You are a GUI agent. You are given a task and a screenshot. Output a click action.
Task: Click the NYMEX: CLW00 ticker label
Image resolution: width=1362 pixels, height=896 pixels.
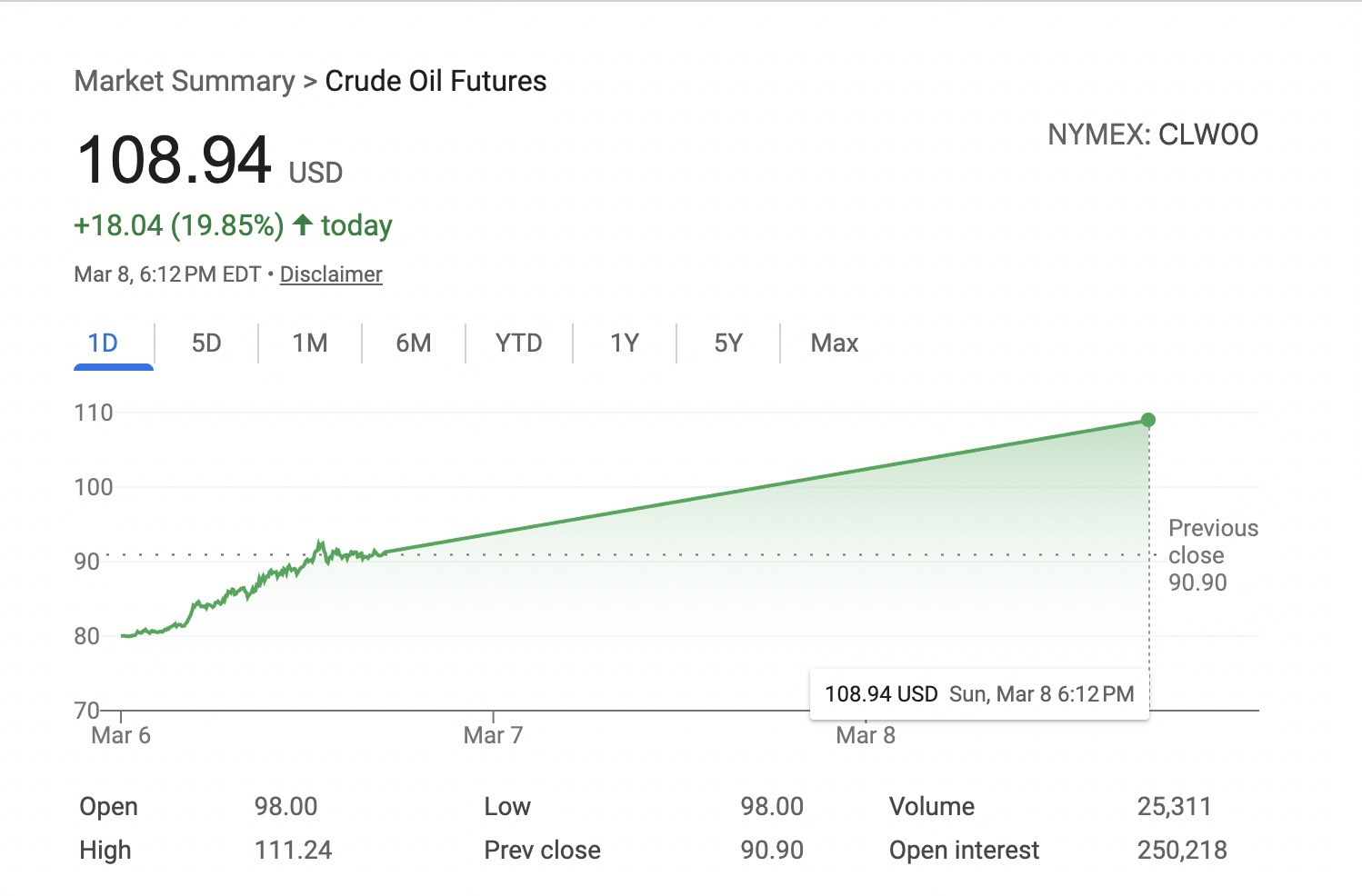[1153, 134]
